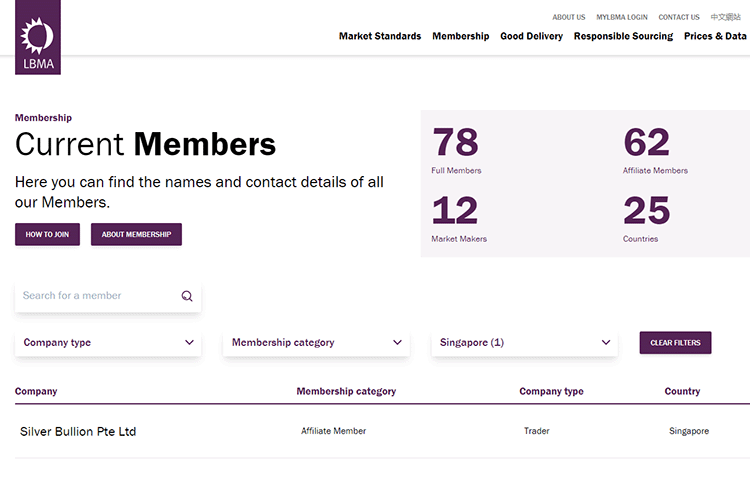This screenshot has height=500, width=750.
Task: Click the Contact Us link
Action: click(679, 17)
